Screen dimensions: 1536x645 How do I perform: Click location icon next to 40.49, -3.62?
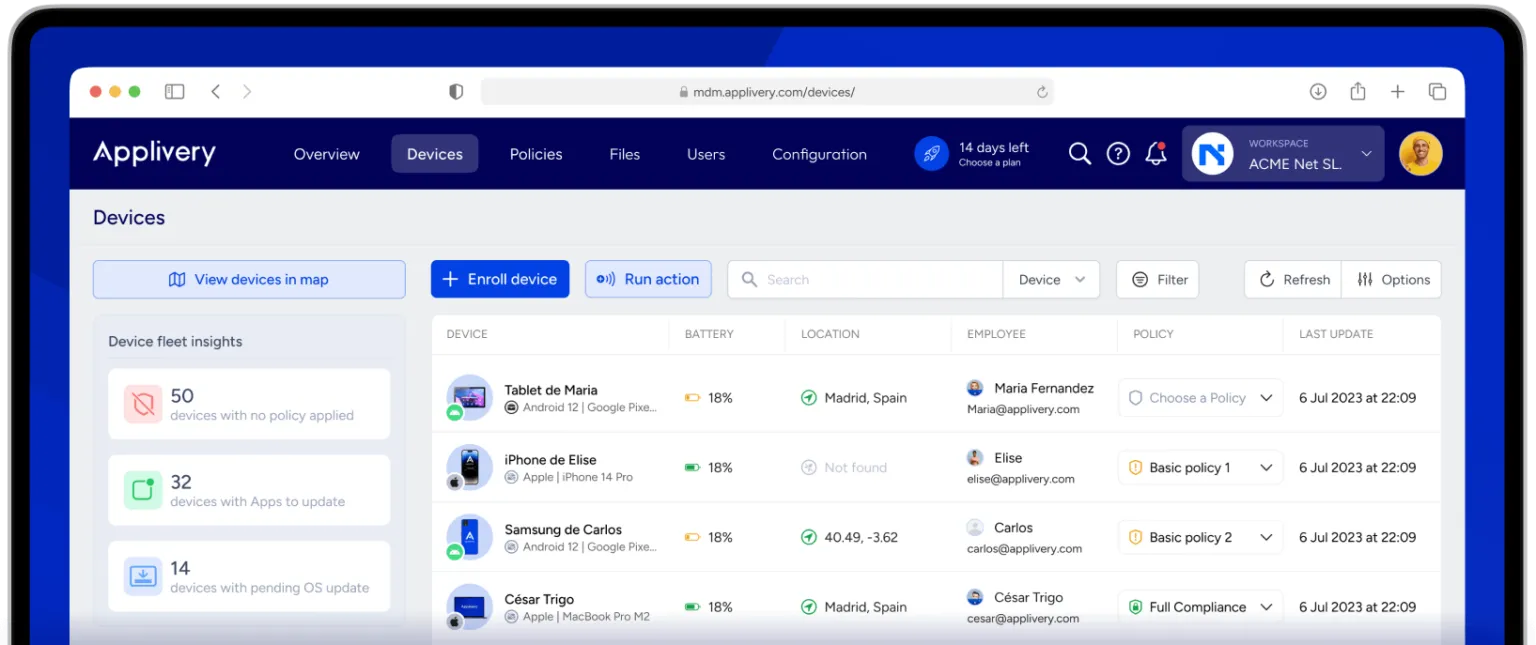pyautogui.click(x=809, y=537)
